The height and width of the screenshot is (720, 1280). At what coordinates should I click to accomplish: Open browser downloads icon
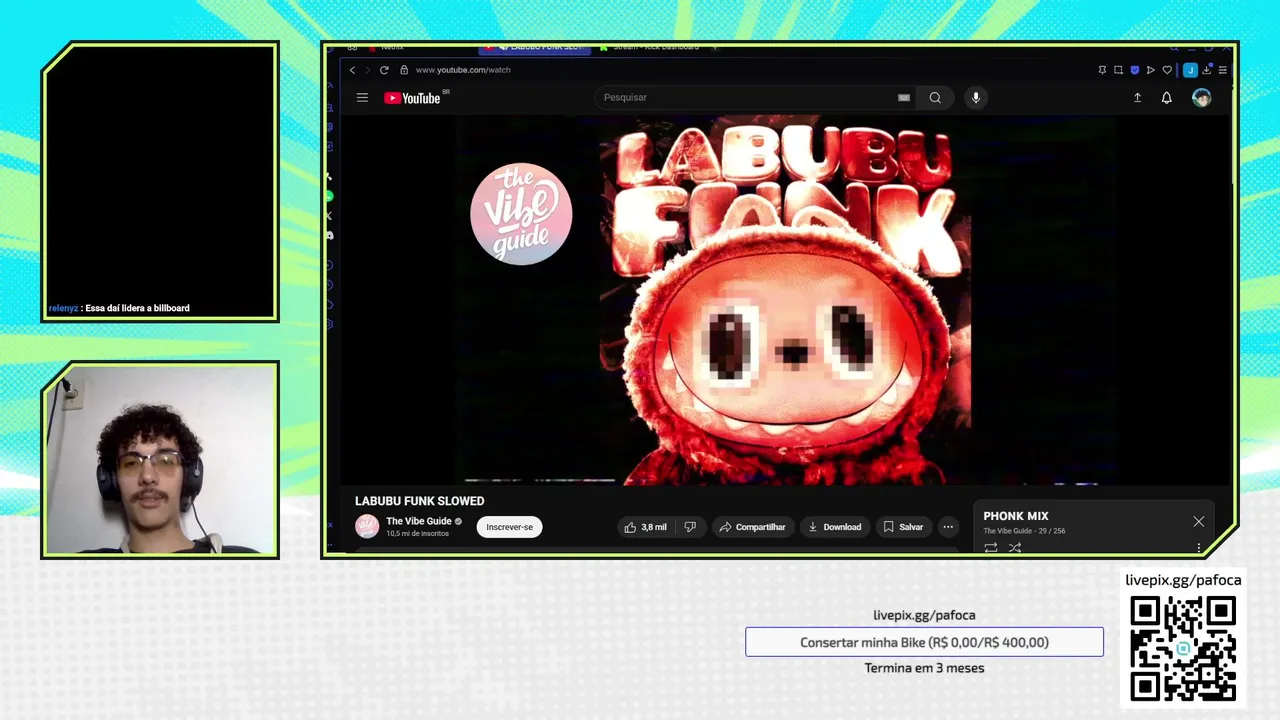(1207, 70)
